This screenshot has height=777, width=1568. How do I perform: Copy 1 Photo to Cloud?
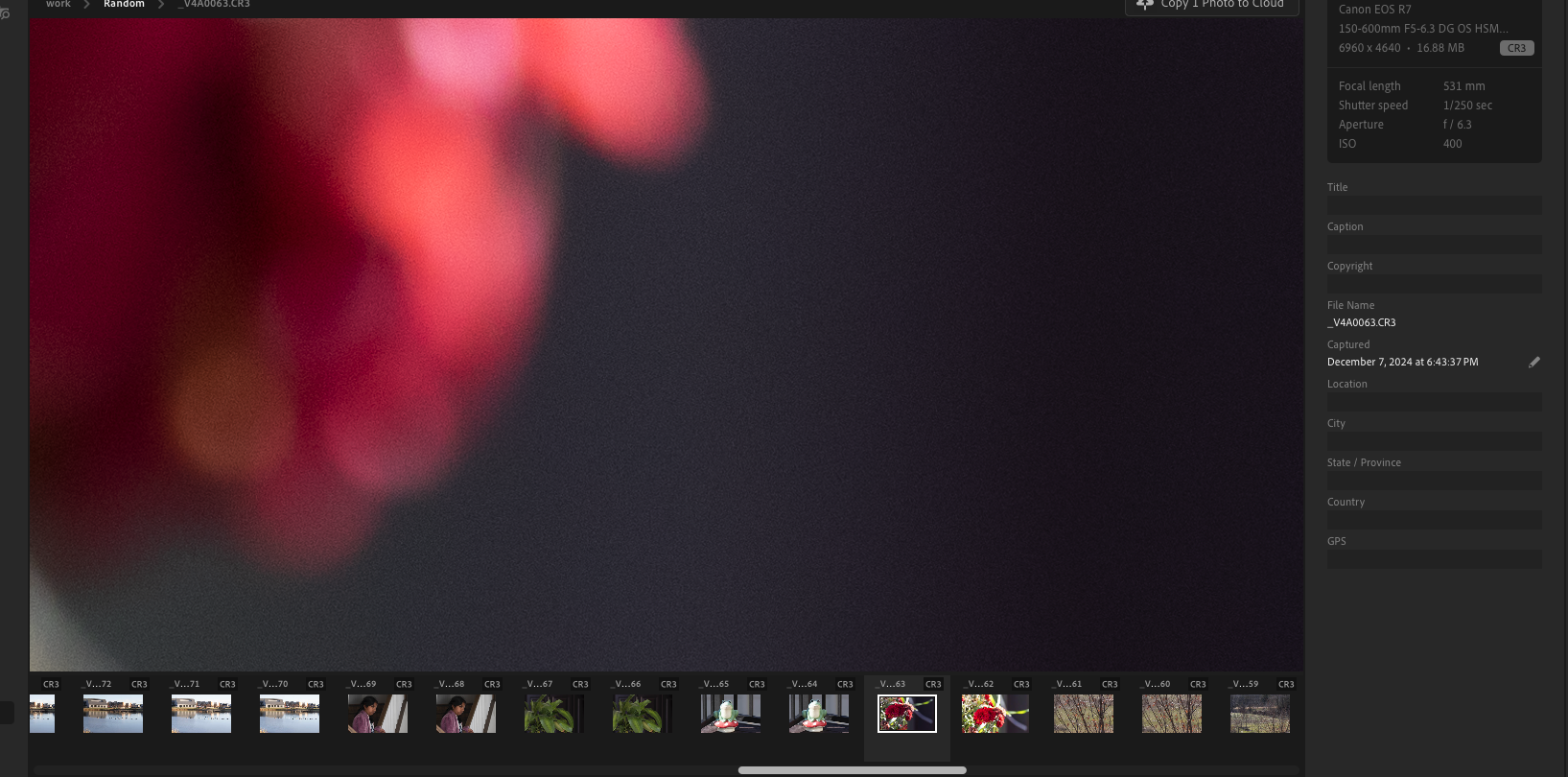(x=1212, y=5)
